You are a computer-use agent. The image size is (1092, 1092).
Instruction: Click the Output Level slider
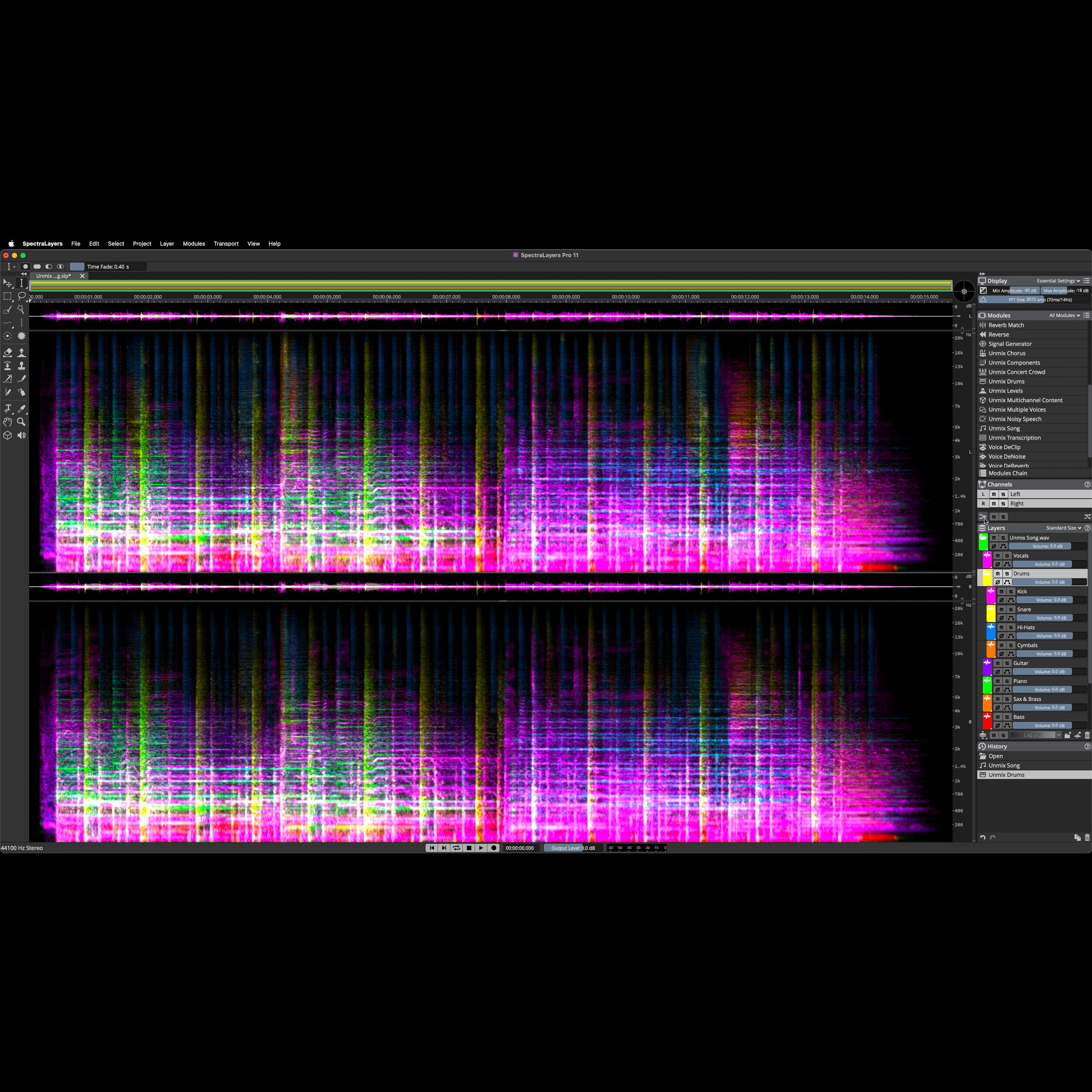pos(573,848)
